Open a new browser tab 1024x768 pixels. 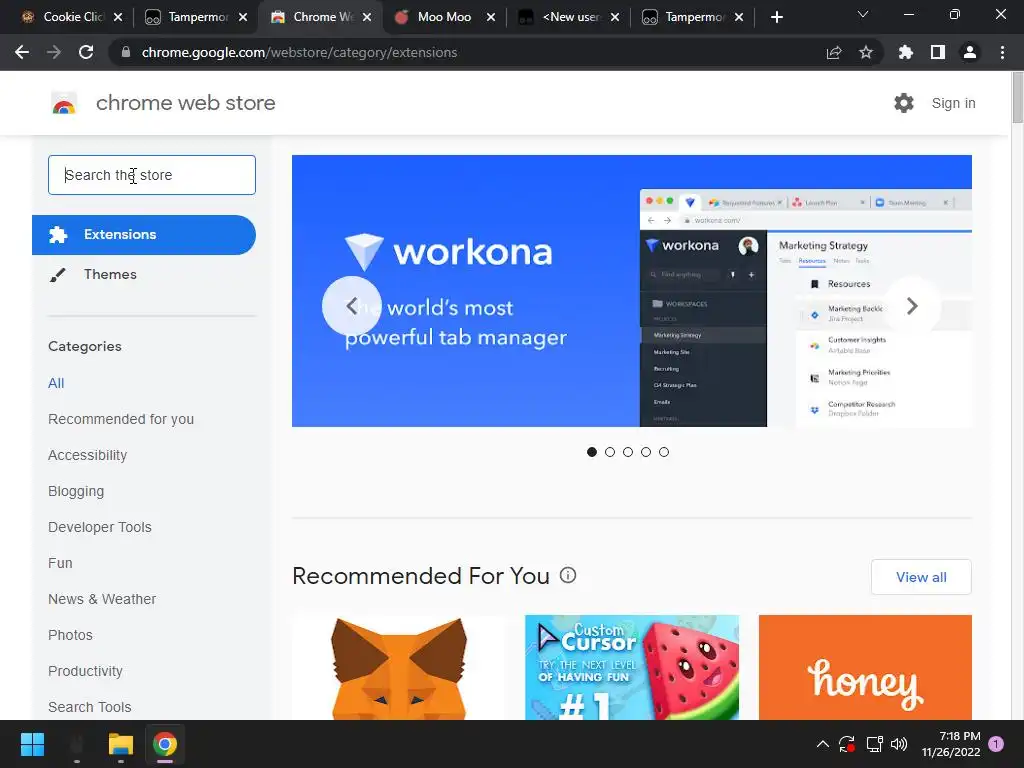pos(776,17)
